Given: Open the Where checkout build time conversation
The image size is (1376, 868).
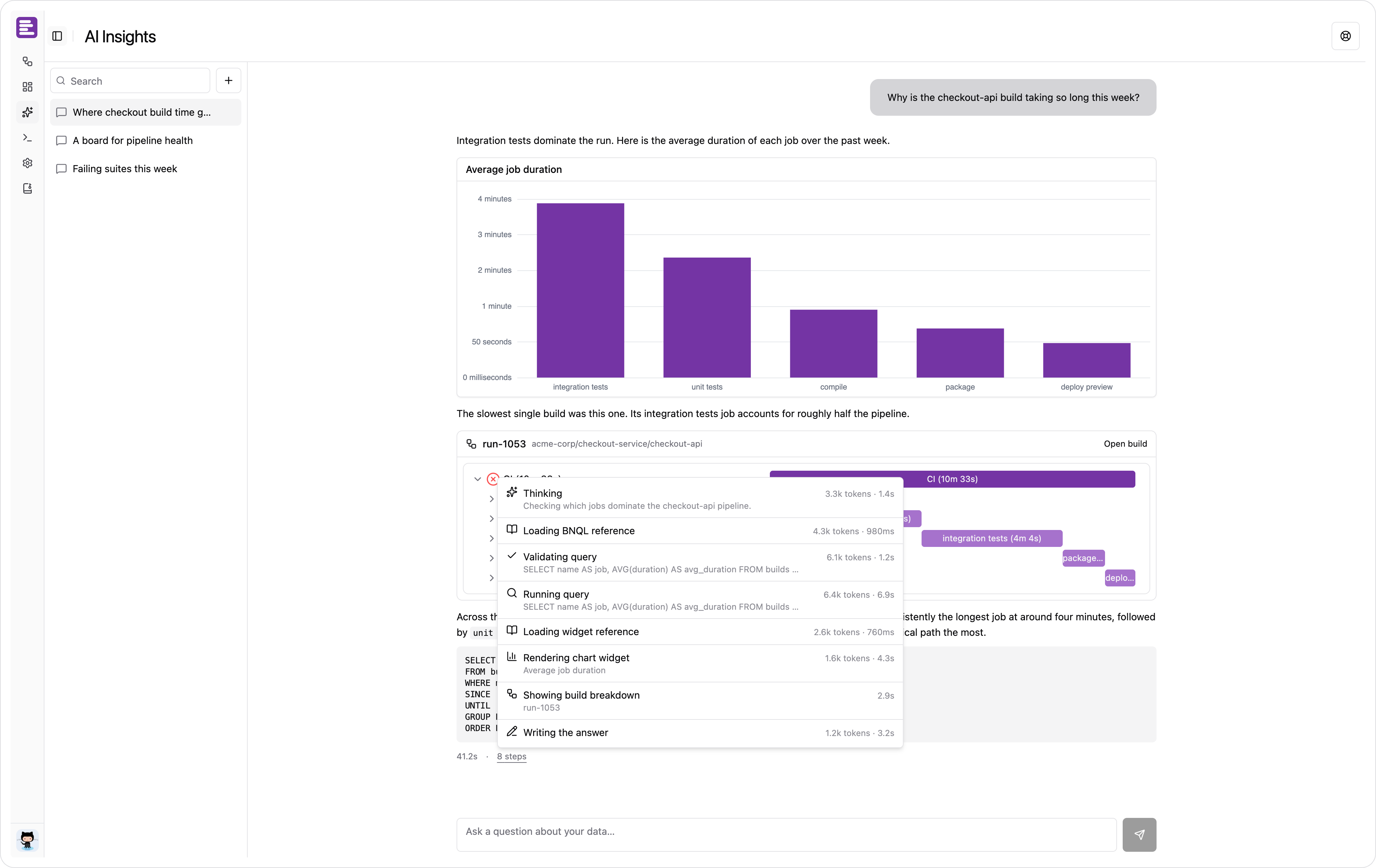Looking at the screenshot, I should coord(146,112).
